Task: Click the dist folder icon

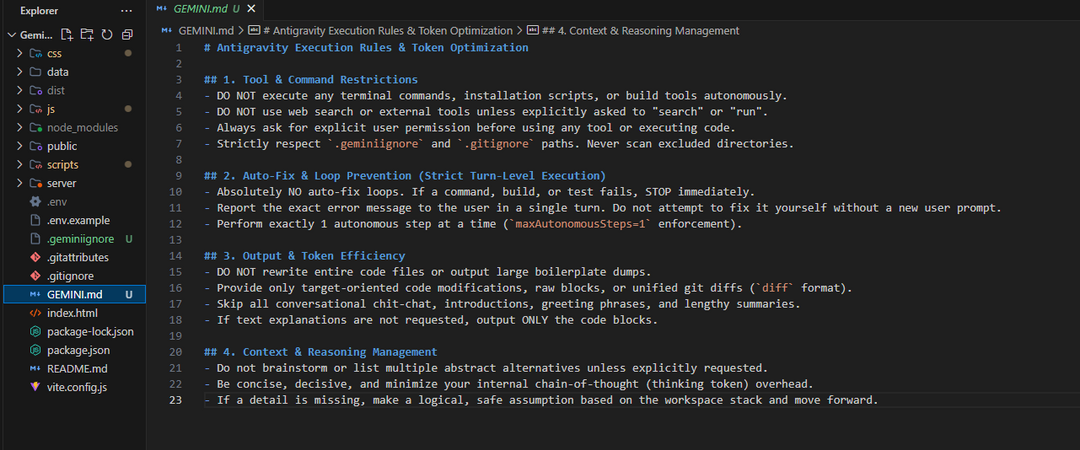Action: (x=35, y=91)
